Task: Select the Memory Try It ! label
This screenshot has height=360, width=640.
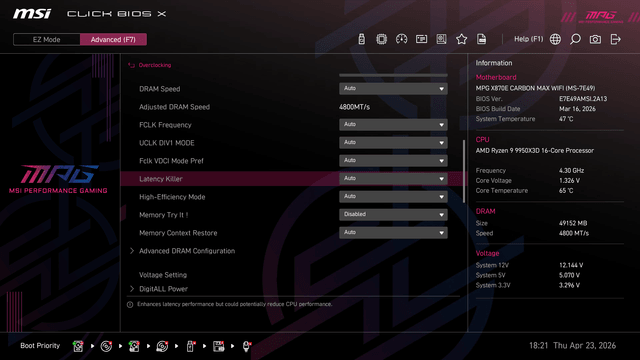Action: (x=164, y=215)
